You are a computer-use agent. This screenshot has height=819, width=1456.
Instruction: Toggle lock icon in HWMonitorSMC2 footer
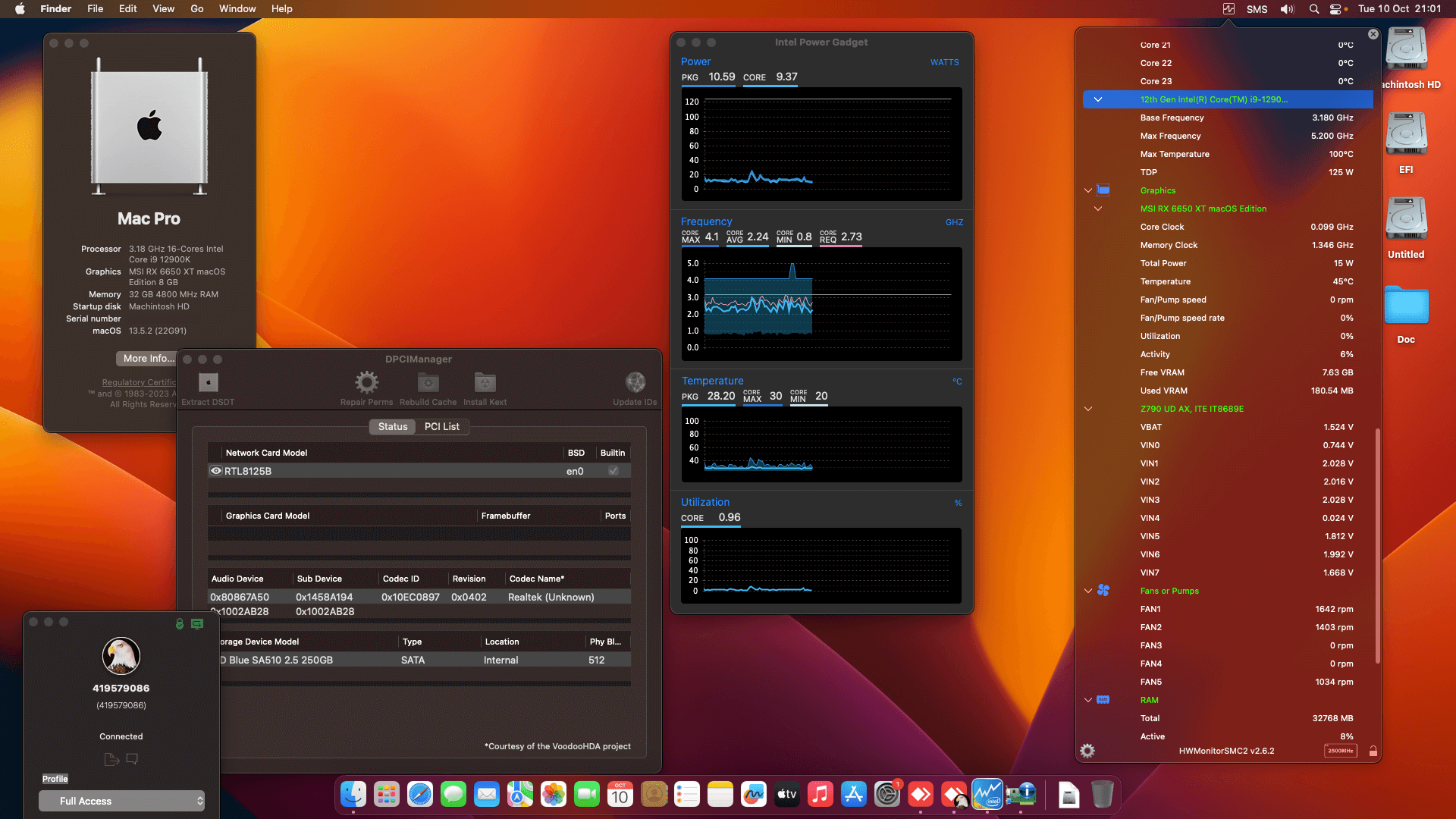tap(1373, 751)
